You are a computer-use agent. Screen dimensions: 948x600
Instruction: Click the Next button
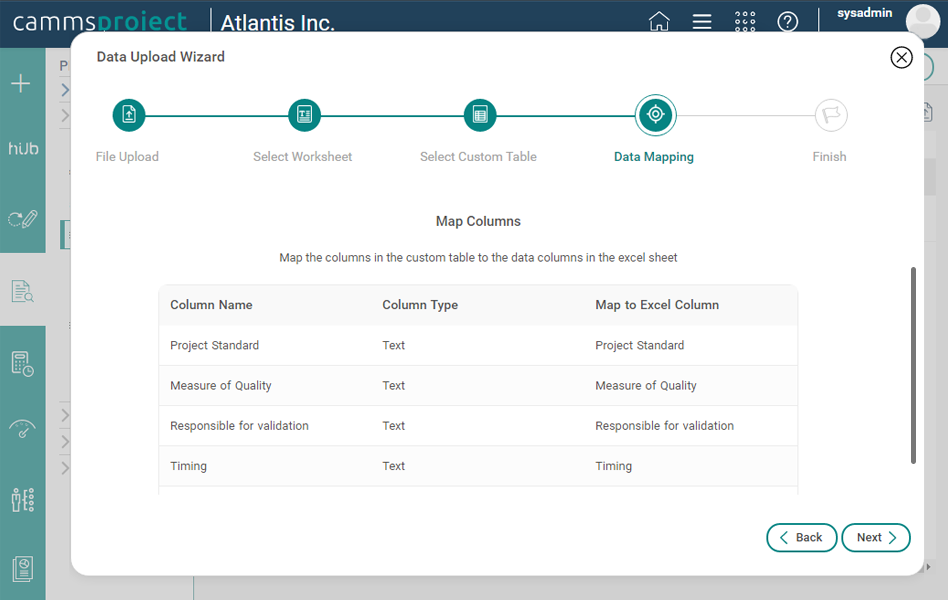point(876,538)
